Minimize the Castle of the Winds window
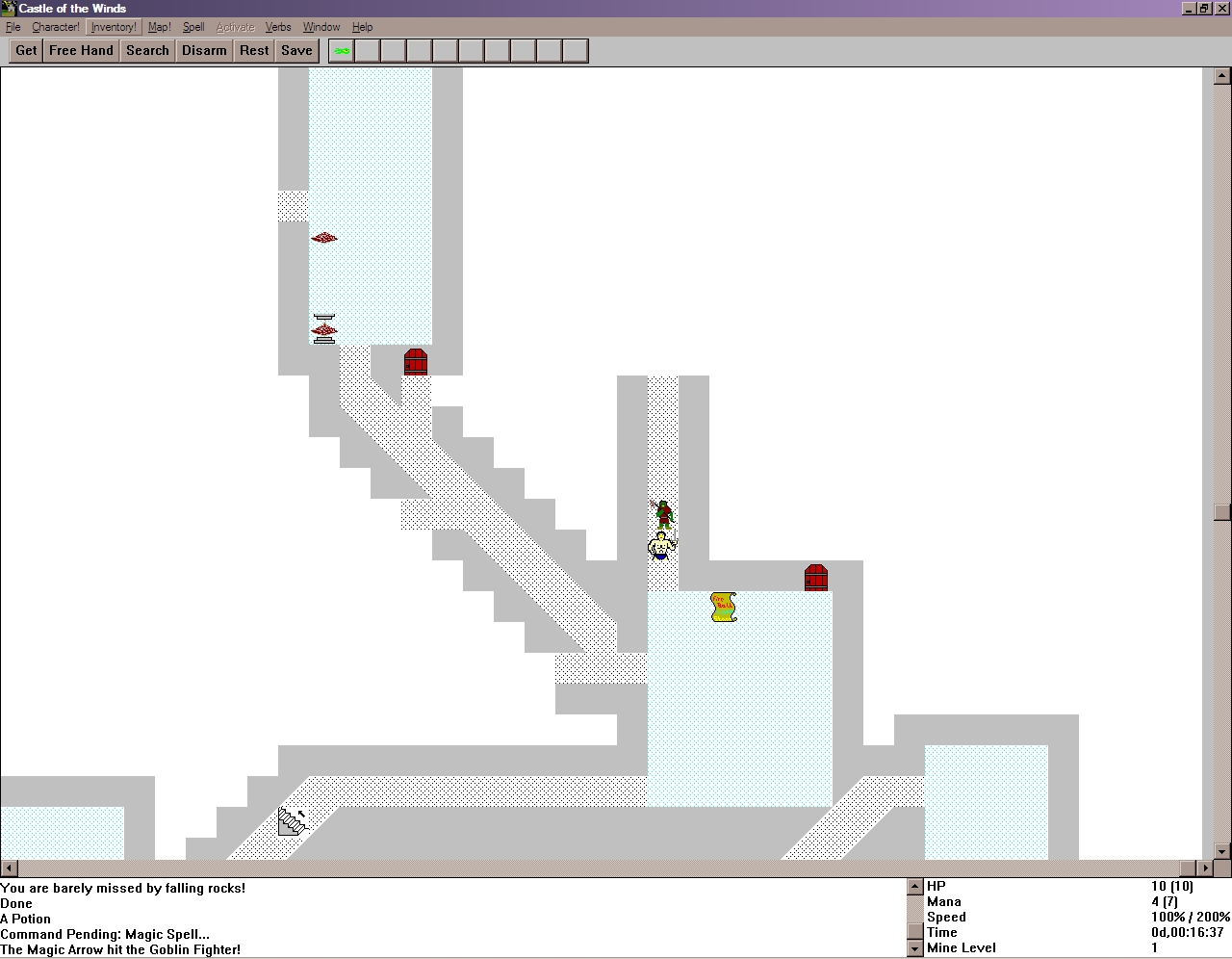1232x959 pixels. pyautogui.click(x=1188, y=8)
